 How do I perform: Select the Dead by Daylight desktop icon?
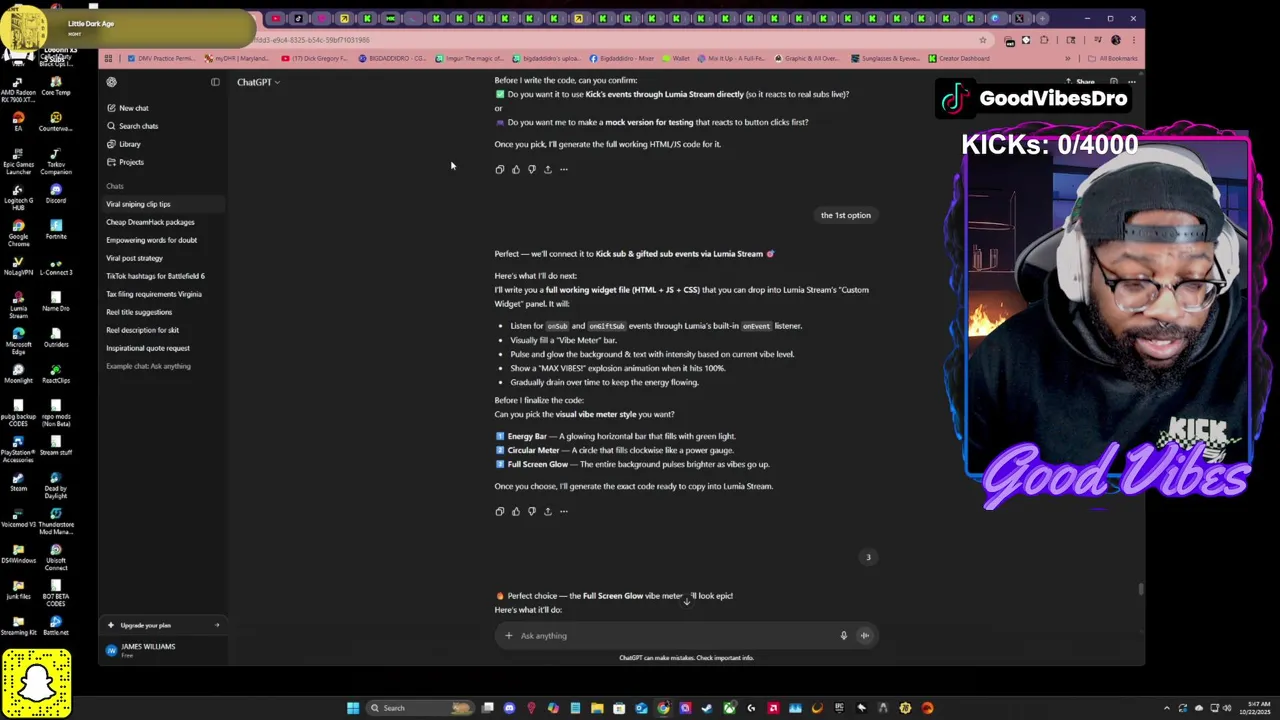56,485
